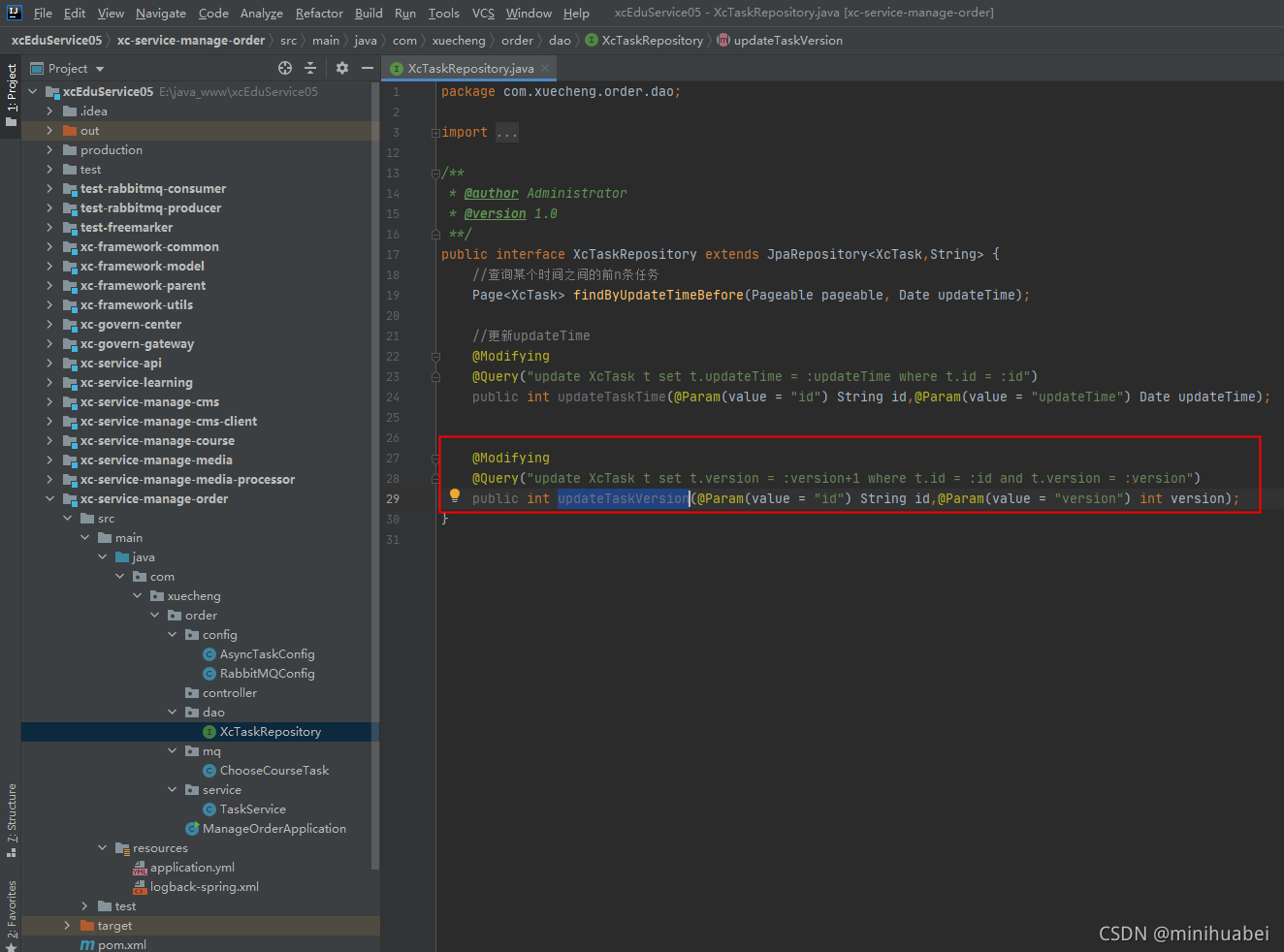Click the orange out folder icon

click(x=70, y=131)
